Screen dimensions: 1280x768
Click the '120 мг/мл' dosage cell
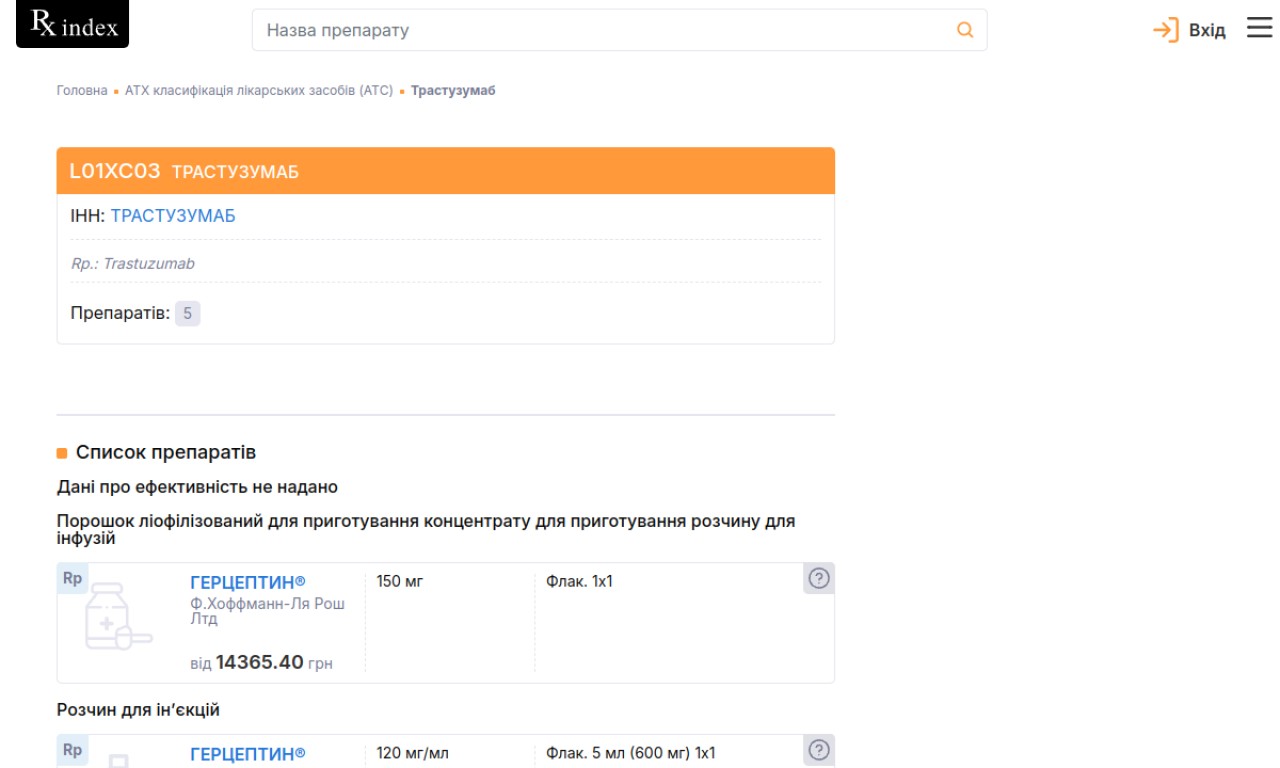413,753
